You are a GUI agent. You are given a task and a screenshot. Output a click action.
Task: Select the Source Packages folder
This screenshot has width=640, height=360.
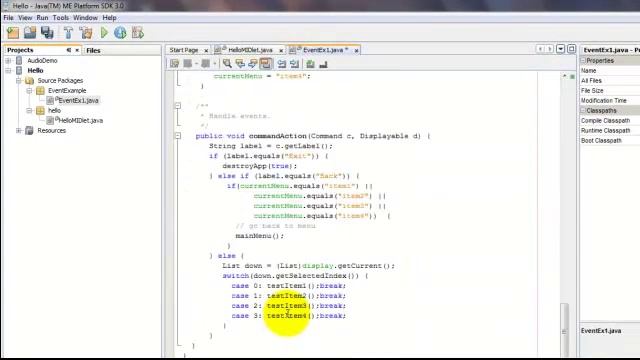click(60, 80)
